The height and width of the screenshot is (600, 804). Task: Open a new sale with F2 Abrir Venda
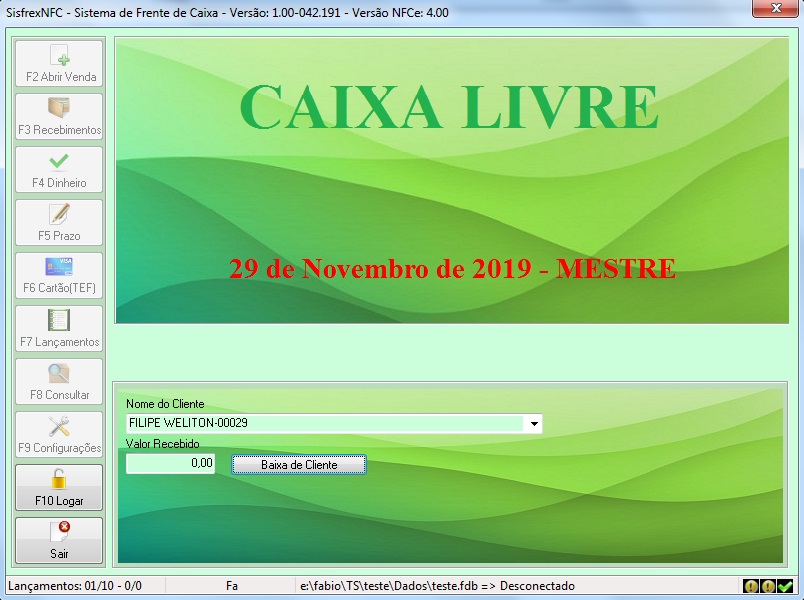click(x=59, y=64)
